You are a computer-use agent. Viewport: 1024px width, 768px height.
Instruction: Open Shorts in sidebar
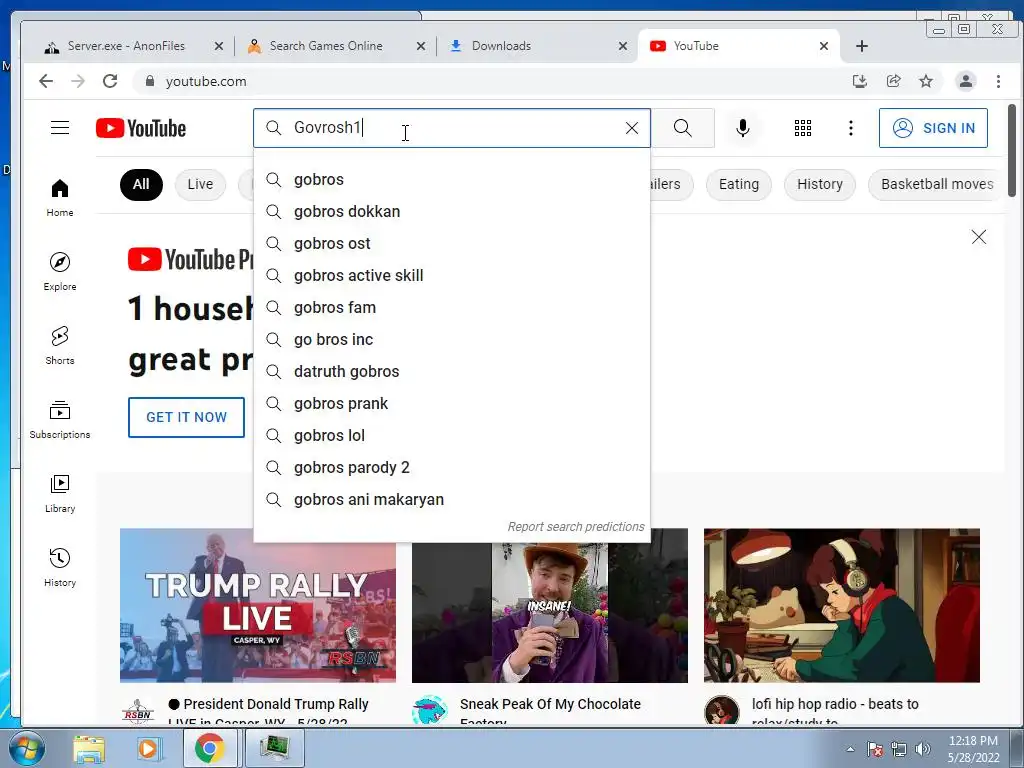coord(60,345)
